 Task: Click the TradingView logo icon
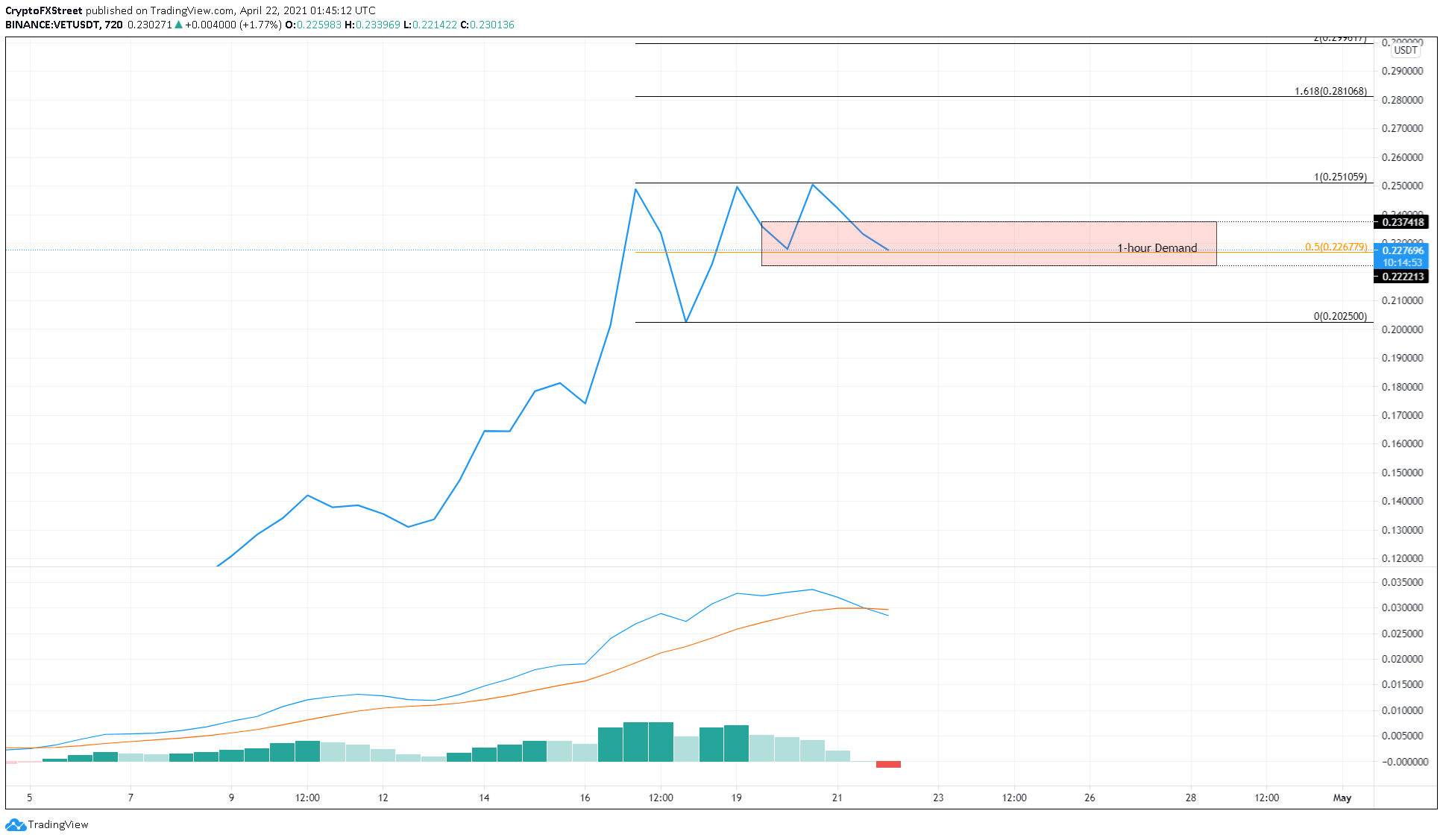point(15,825)
